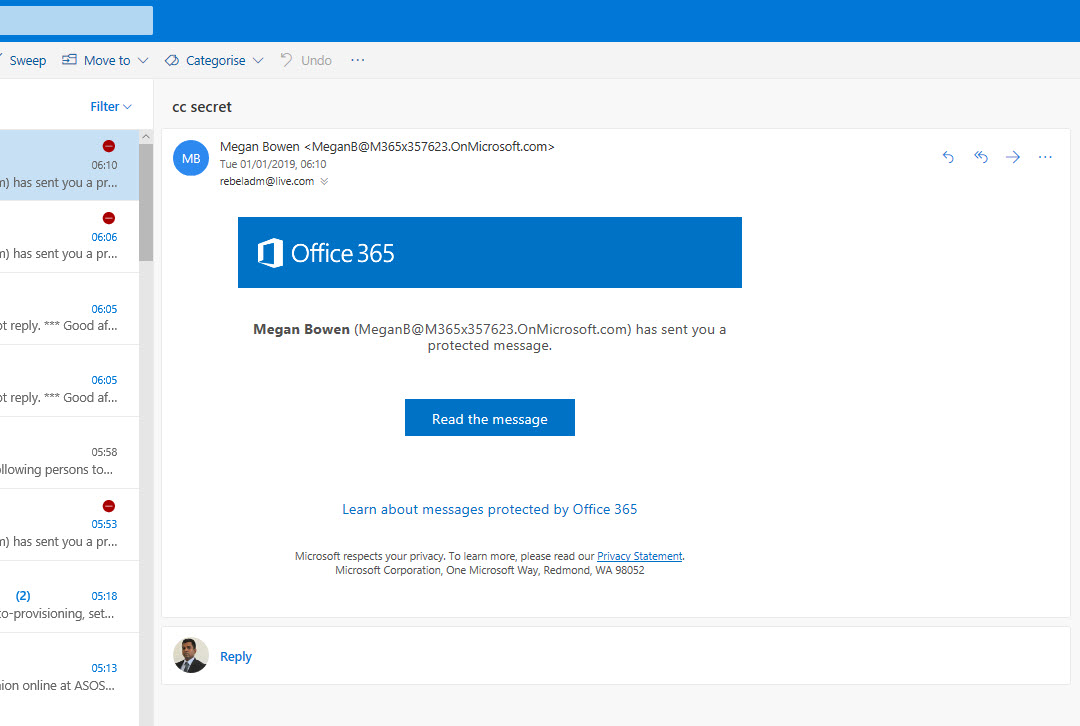Click the MB sender avatar

coord(191,158)
